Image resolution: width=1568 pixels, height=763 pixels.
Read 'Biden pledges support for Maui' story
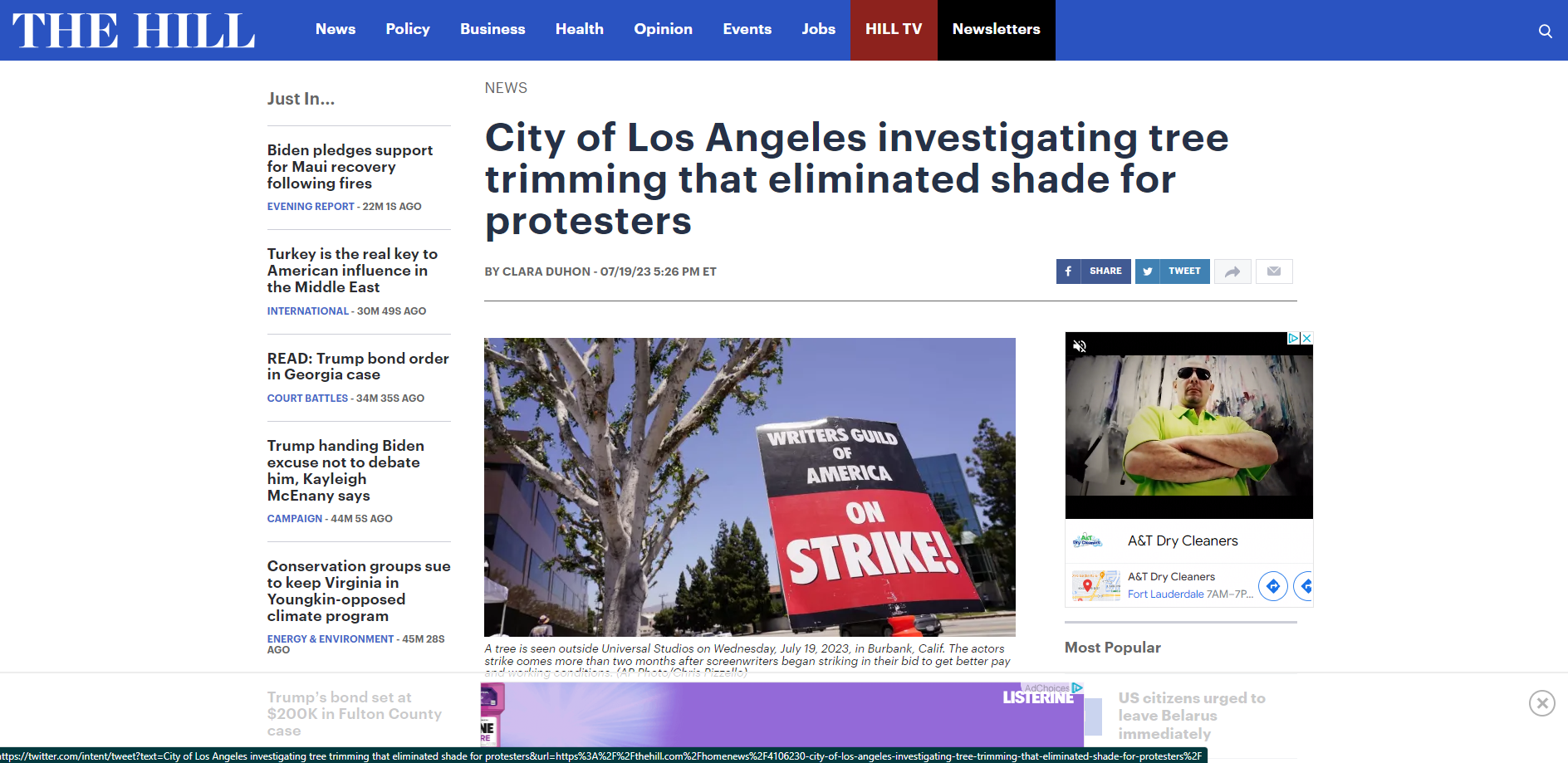(x=350, y=167)
